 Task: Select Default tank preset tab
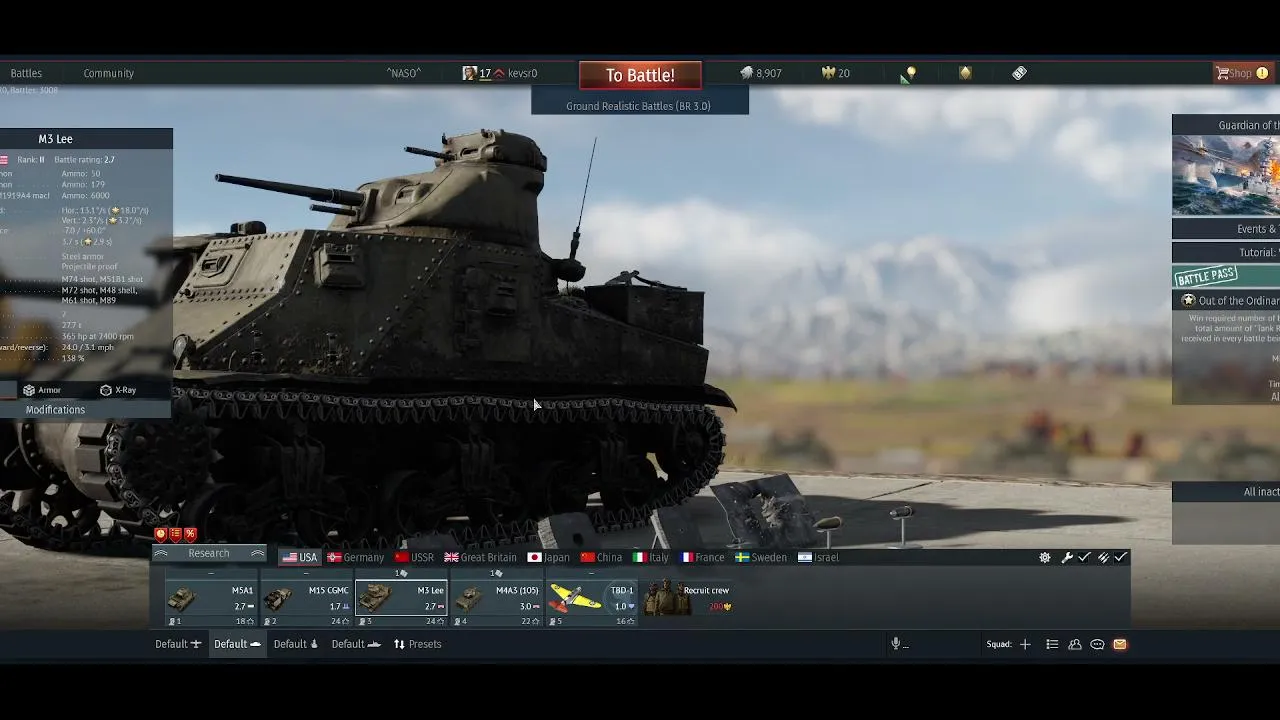point(237,644)
